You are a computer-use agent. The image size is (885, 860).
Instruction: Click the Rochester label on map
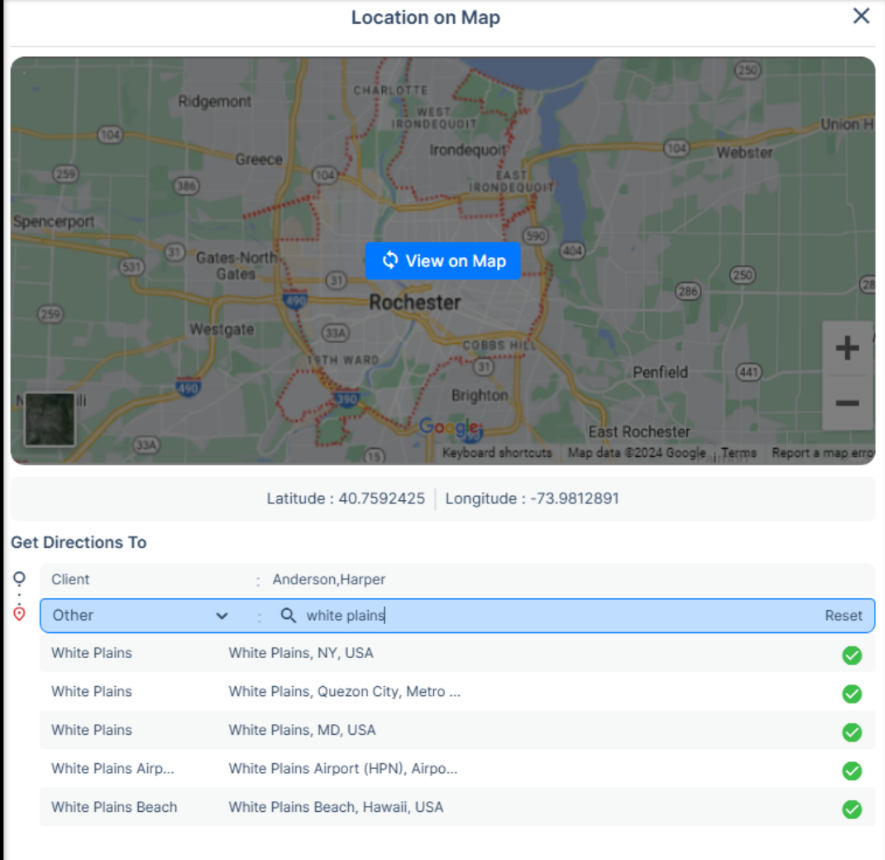(415, 302)
